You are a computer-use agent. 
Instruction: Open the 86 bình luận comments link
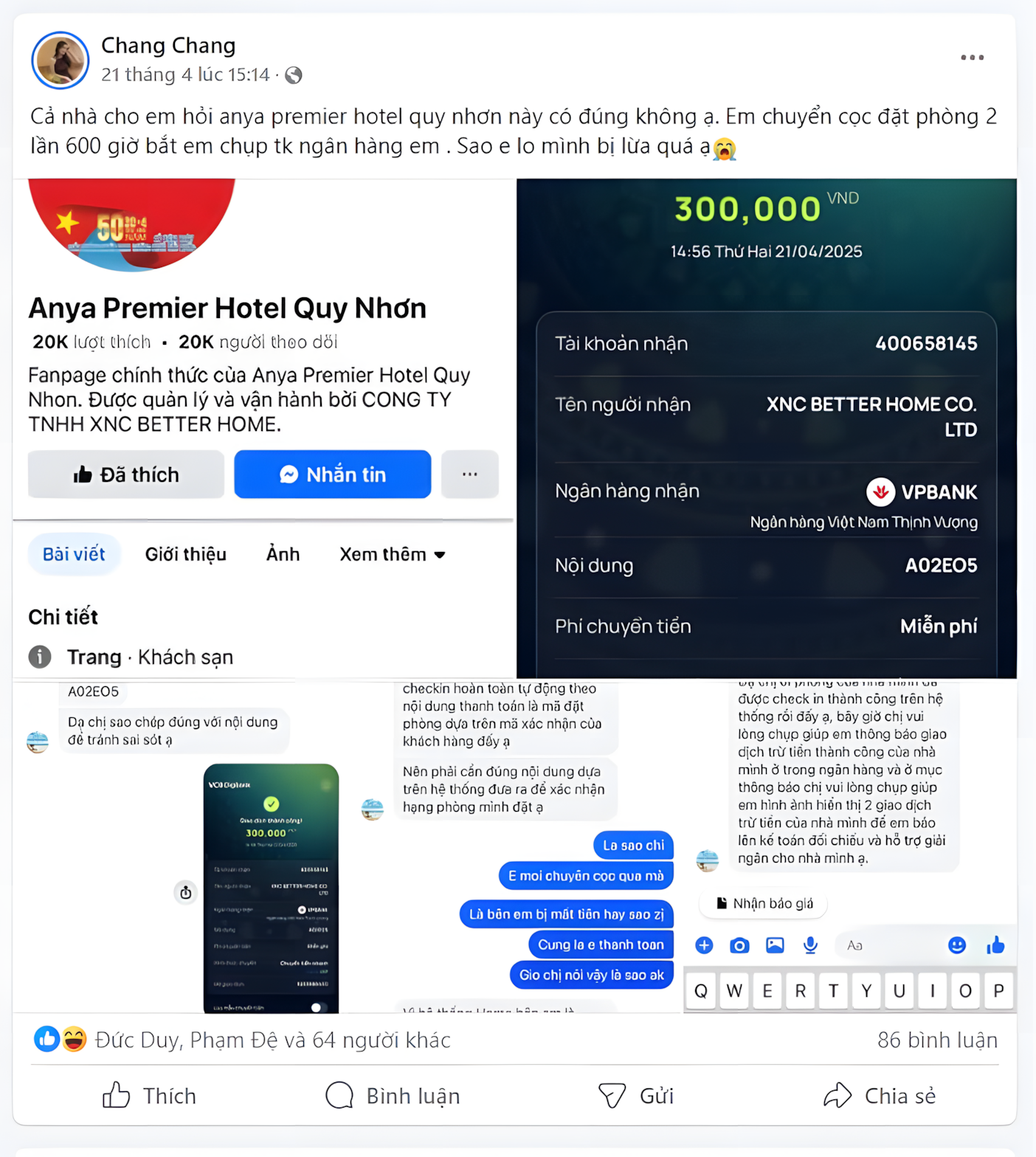pyautogui.click(x=937, y=1040)
